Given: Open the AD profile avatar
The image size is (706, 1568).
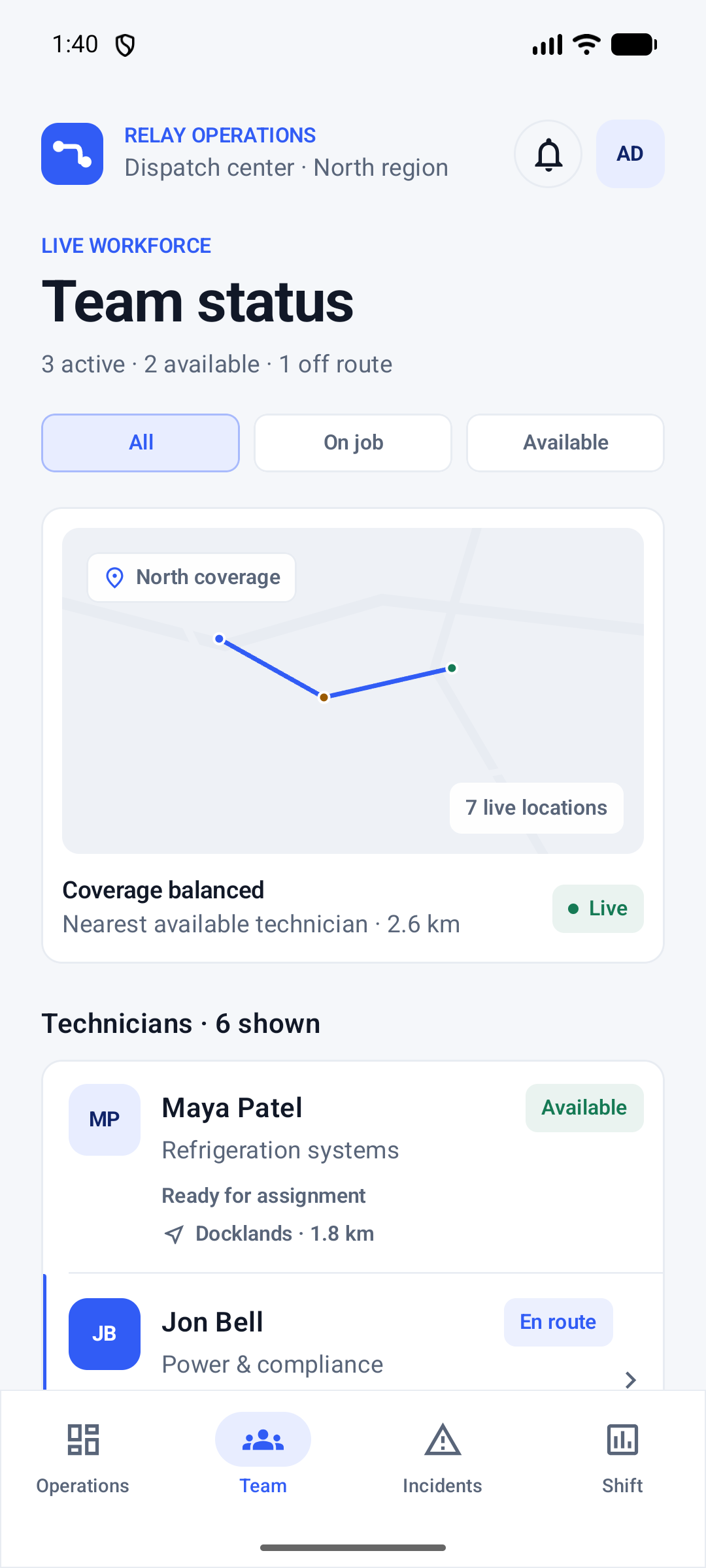Looking at the screenshot, I should (x=630, y=154).
